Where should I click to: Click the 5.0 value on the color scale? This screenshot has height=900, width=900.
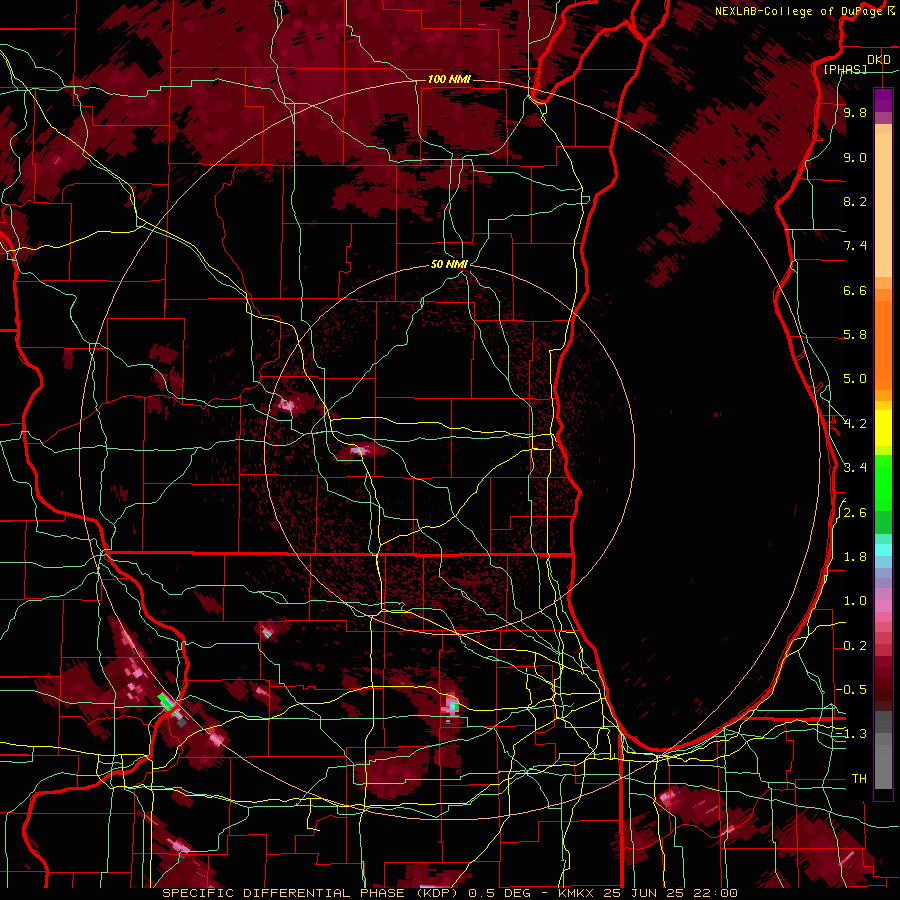tap(855, 379)
